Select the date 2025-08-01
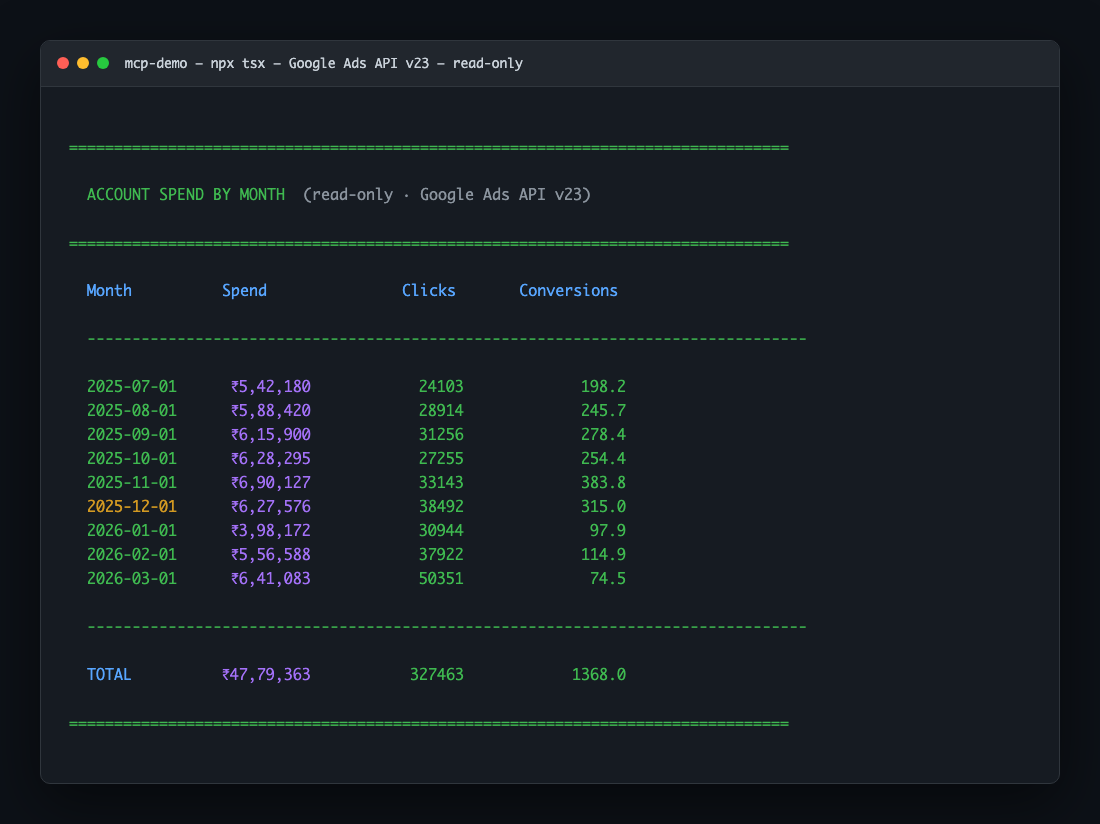 132,410
